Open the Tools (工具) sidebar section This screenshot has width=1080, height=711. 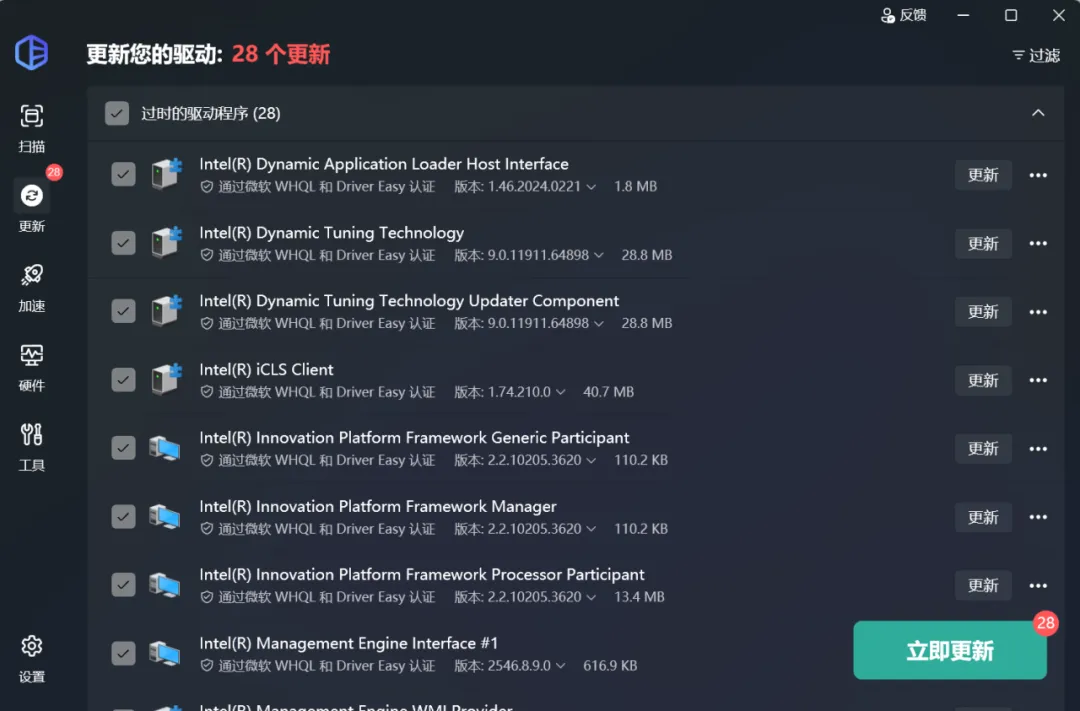[32, 448]
